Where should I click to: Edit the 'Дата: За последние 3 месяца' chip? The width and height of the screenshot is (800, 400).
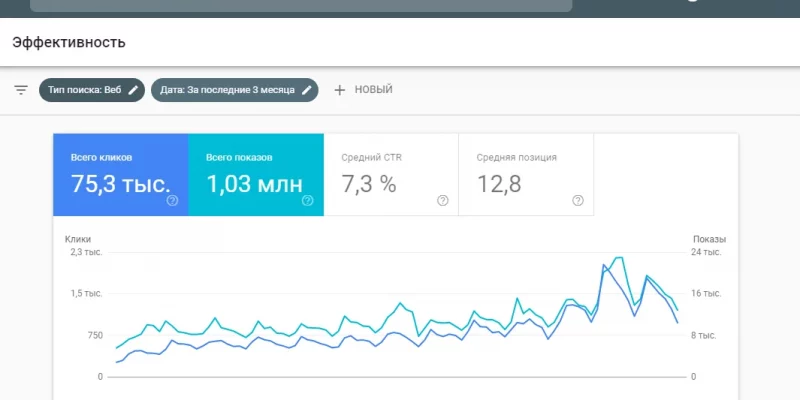tap(235, 90)
